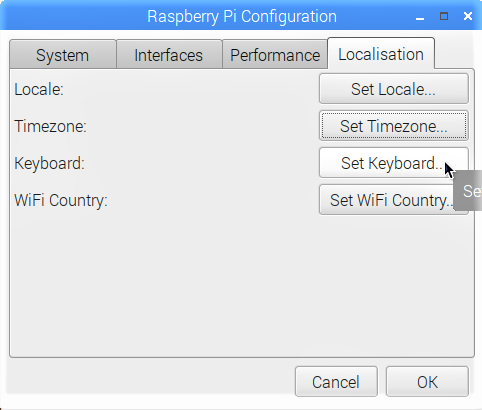Close the Raspberry Pi Configuration window
Image resolution: width=482 pixels, height=410 pixels.
point(468,16)
